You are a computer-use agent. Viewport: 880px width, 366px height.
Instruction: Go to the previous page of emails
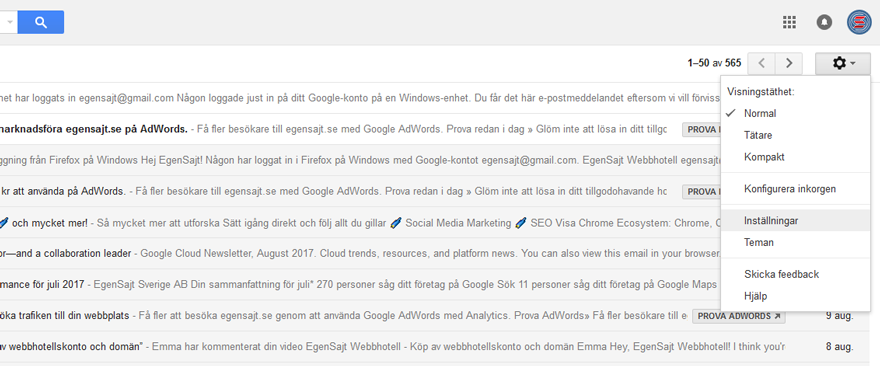click(762, 63)
